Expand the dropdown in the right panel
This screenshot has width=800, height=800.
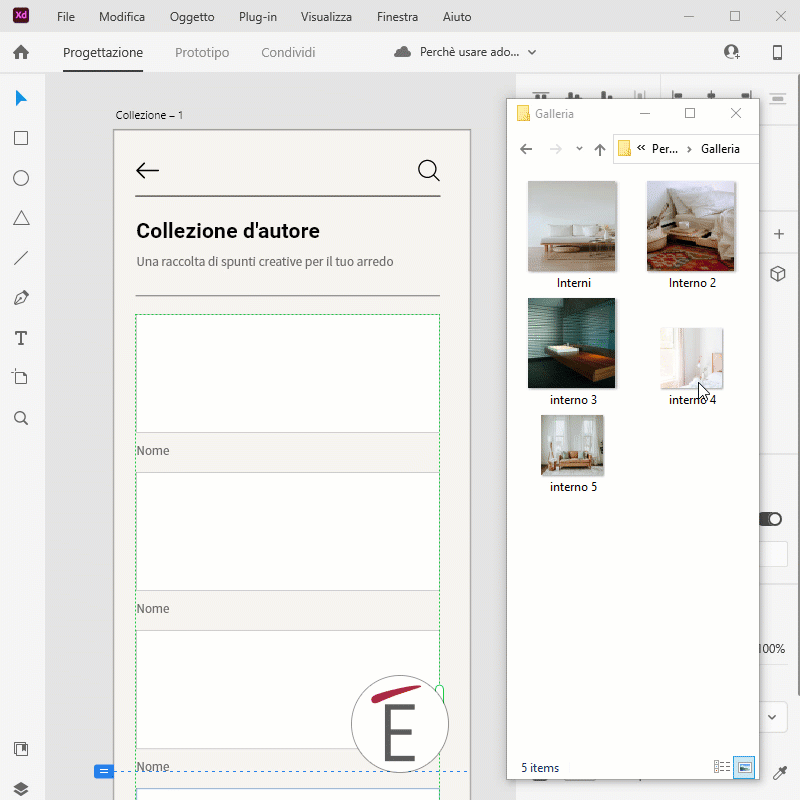(772, 717)
